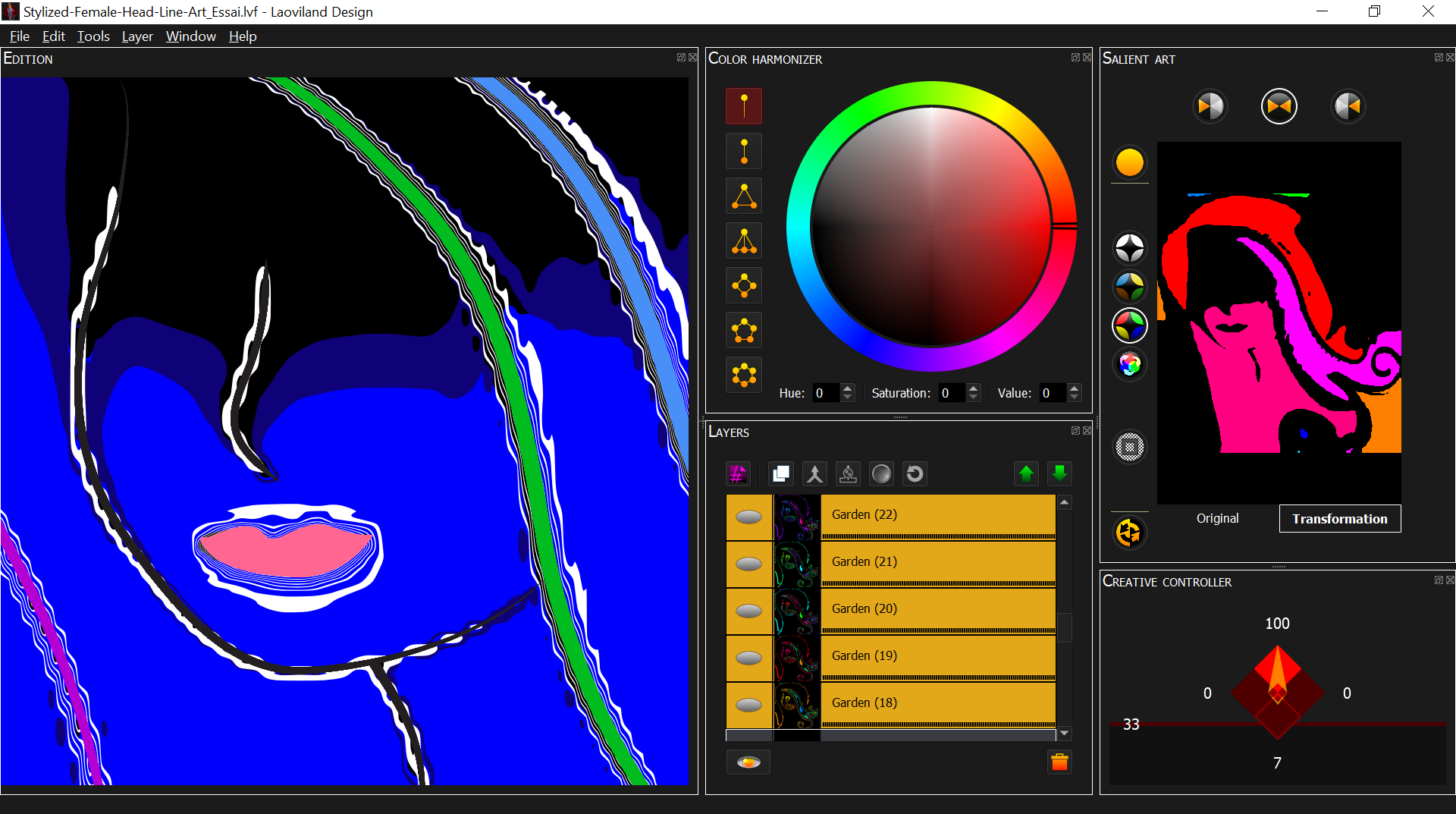The width and height of the screenshot is (1456, 814).
Task: Click the Garden (19) layer thumbnail
Action: coord(797,658)
